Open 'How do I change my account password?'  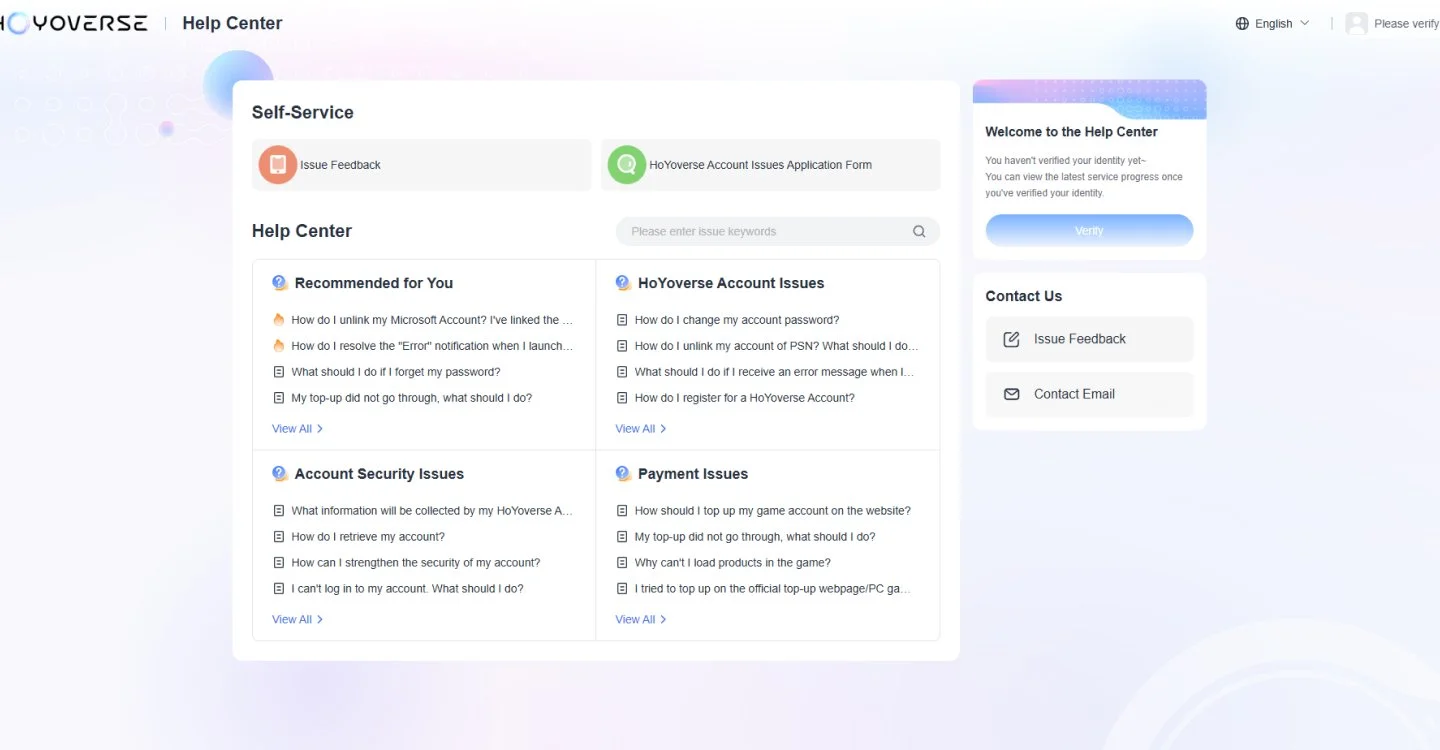737,320
